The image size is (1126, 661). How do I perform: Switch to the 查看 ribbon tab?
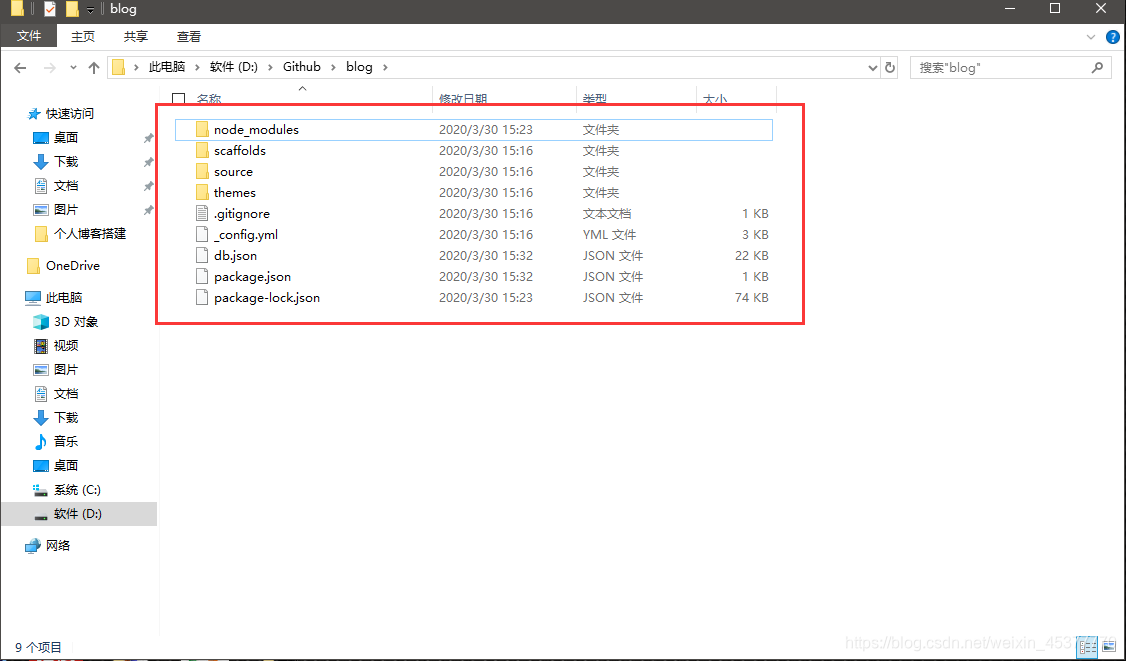pyautogui.click(x=188, y=36)
